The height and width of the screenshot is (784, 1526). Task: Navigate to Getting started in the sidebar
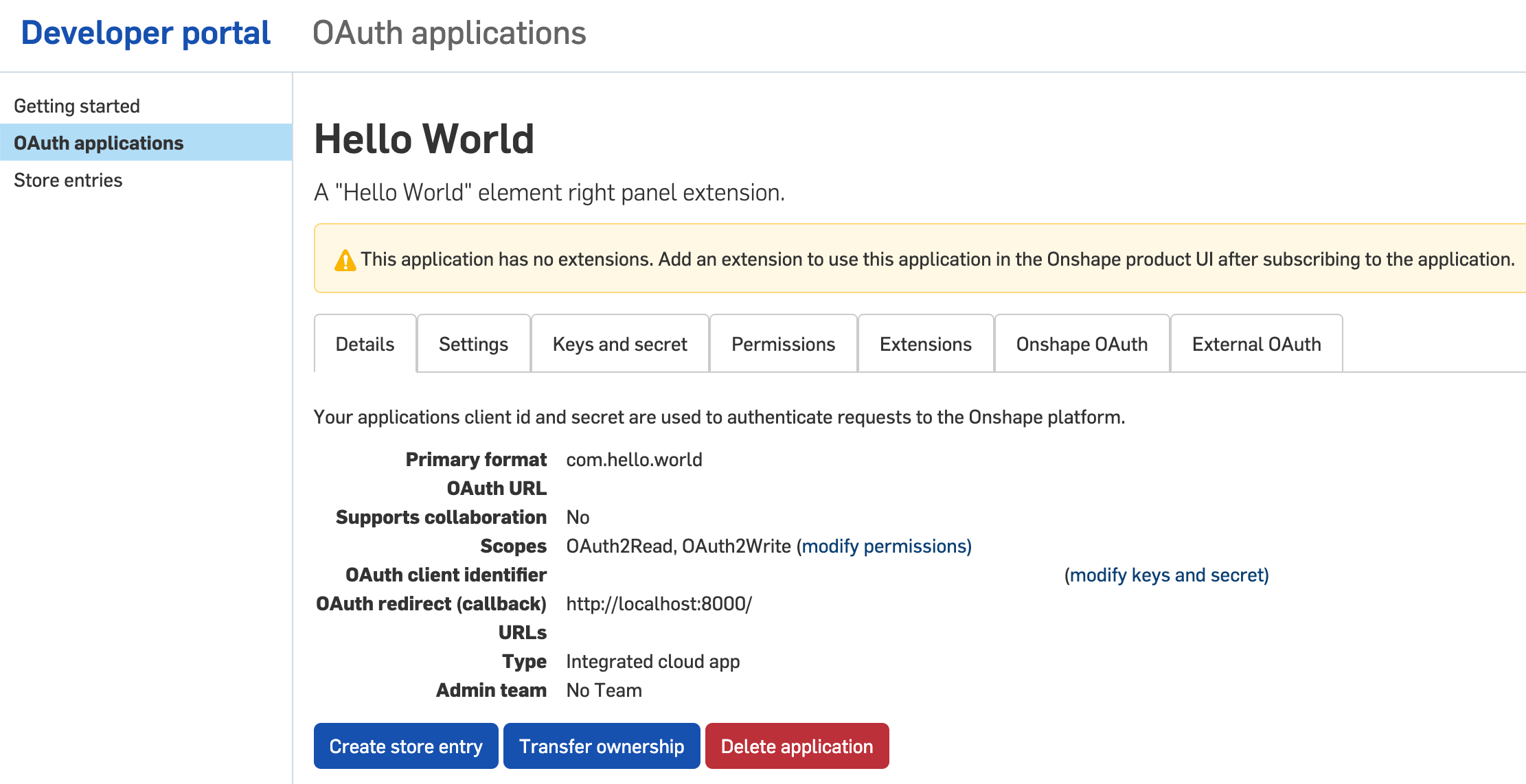tap(78, 105)
